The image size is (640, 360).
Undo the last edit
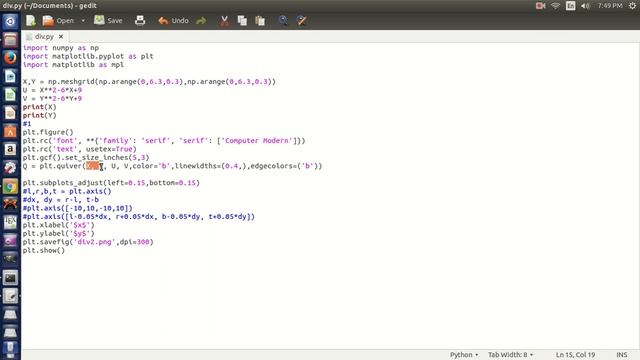tap(173, 20)
